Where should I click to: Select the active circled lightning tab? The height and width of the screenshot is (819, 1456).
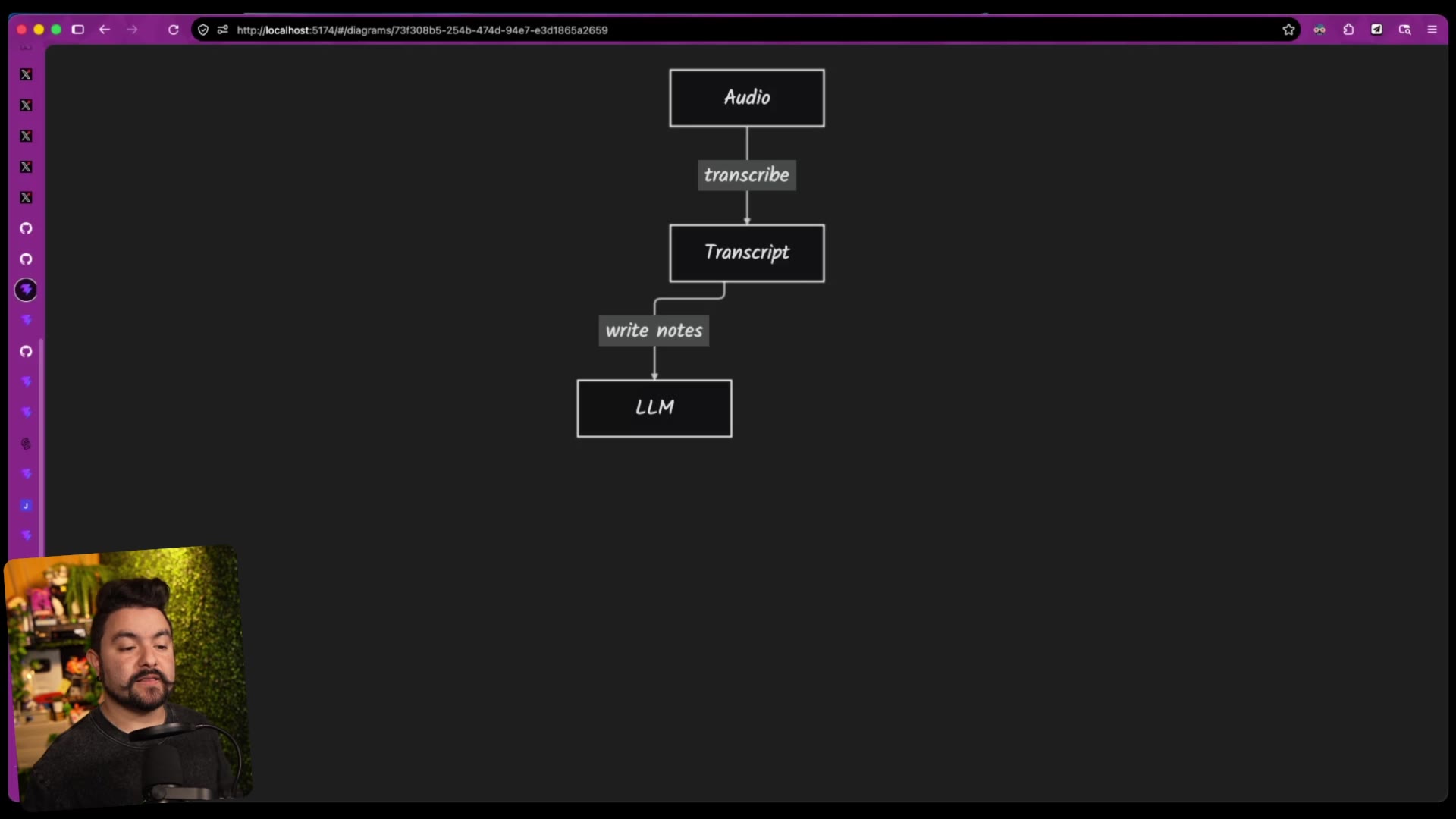(x=26, y=290)
